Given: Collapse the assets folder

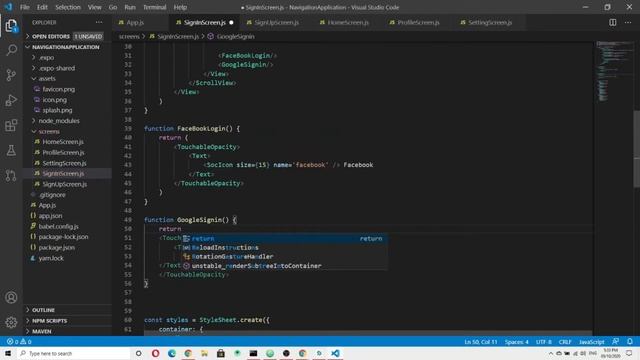Looking at the screenshot, I should [x=47, y=78].
